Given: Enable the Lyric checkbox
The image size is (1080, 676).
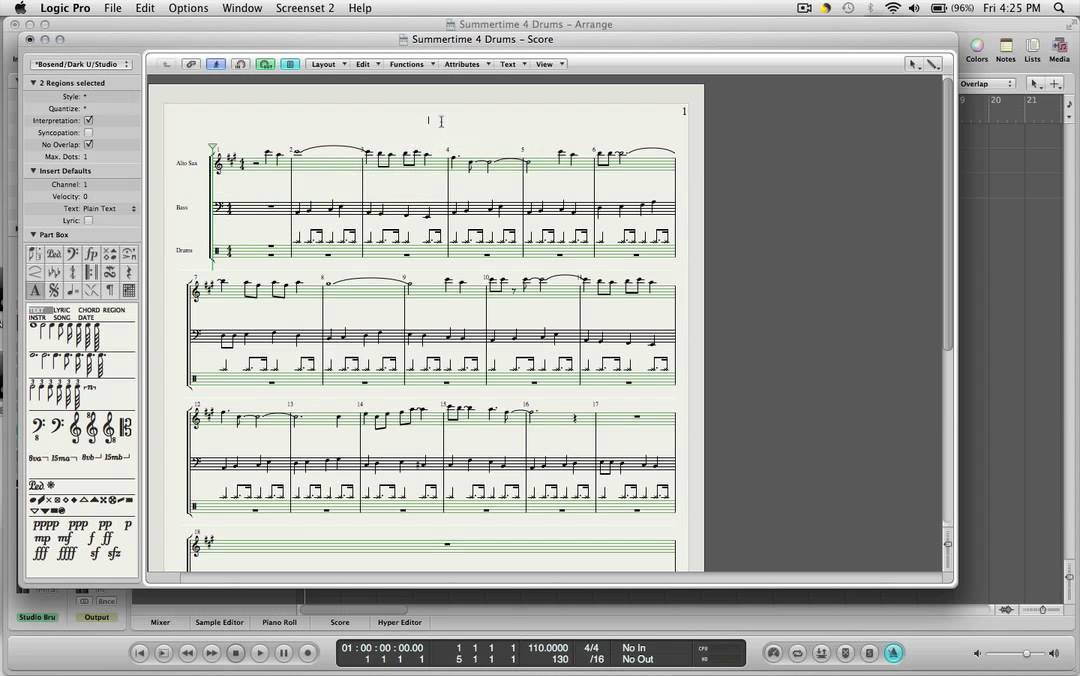Looking at the screenshot, I should coord(88,221).
